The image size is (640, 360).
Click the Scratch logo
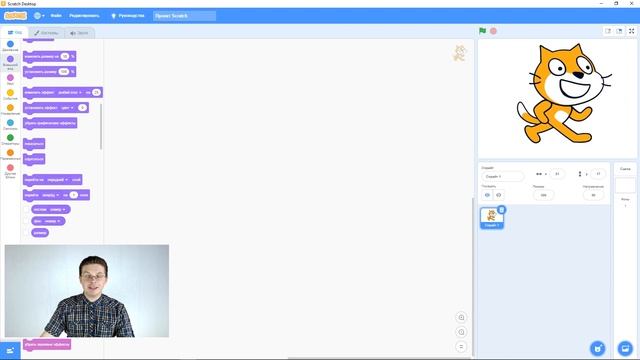pos(16,16)
